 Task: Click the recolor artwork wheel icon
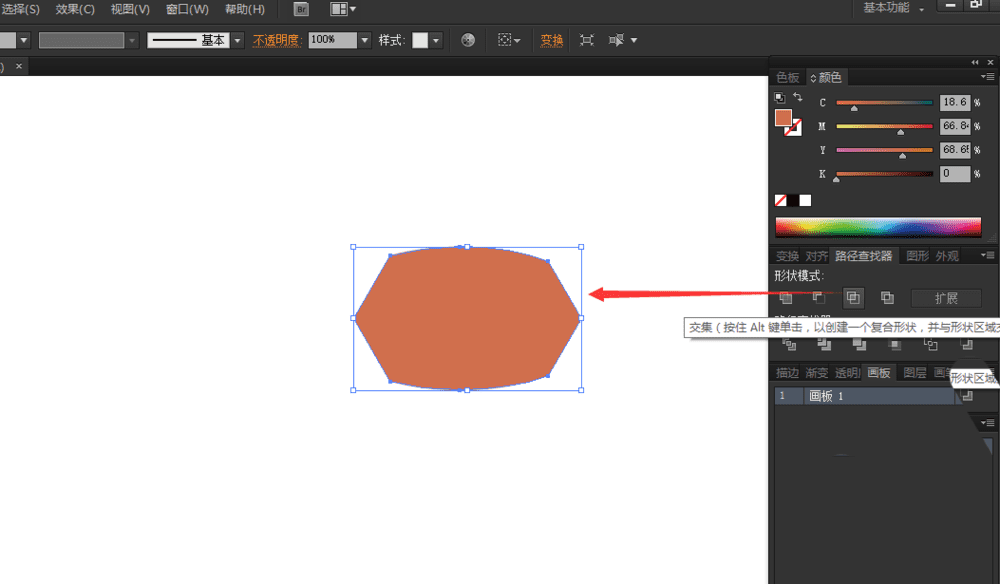[x=468, y=40]
